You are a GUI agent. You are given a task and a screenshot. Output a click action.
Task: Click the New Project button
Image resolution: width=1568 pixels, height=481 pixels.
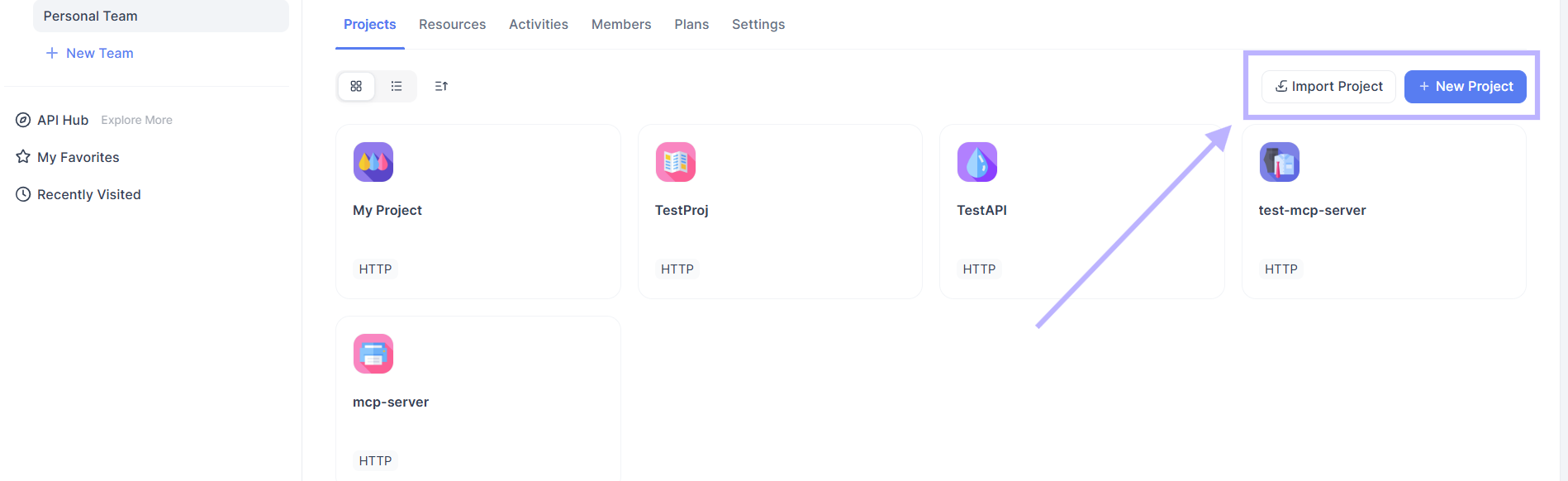[x=1465, y=87]
